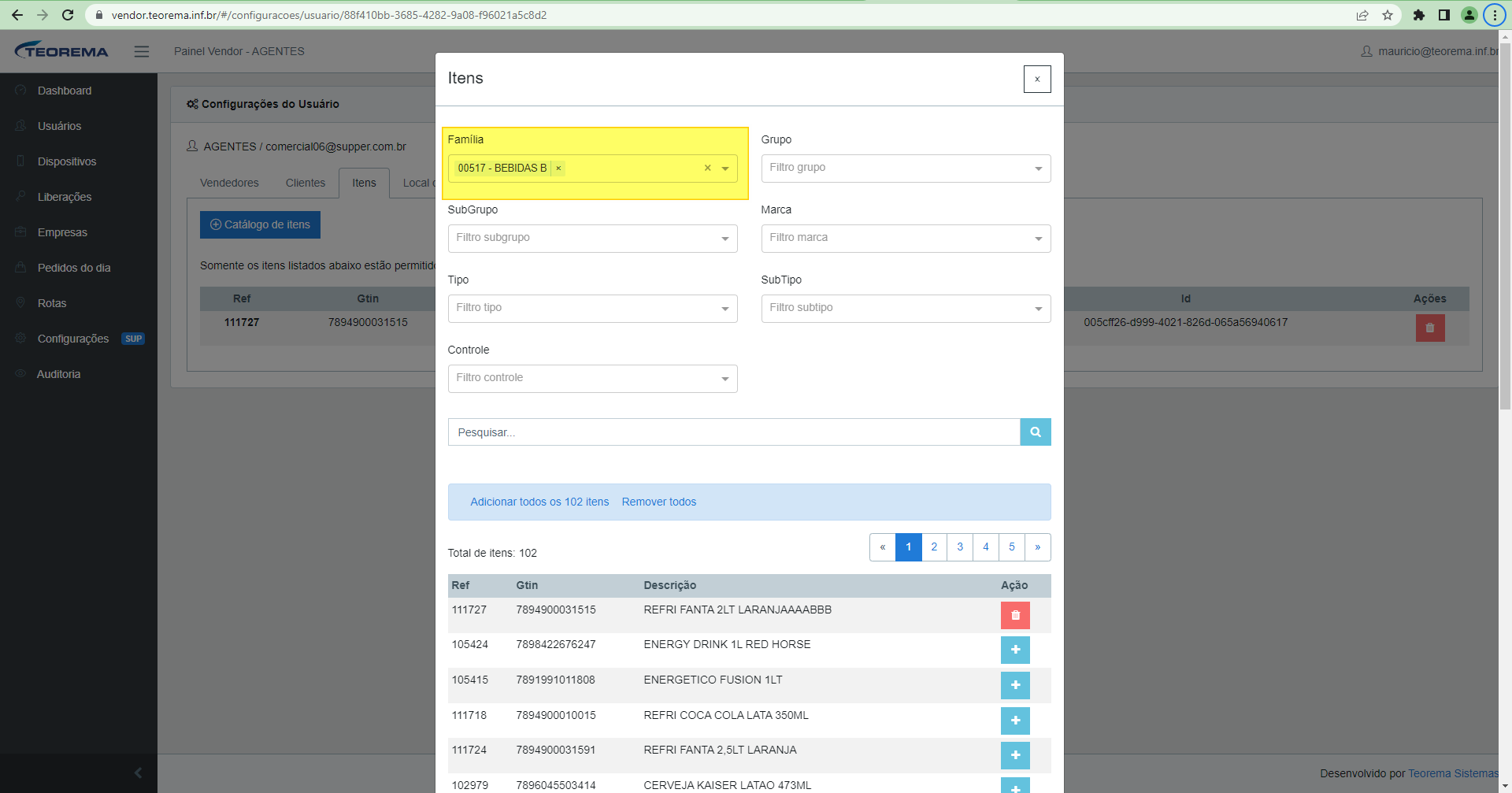1512x793 pixels.
Task: Open the Controle filter dropdown
Action: 592,379
